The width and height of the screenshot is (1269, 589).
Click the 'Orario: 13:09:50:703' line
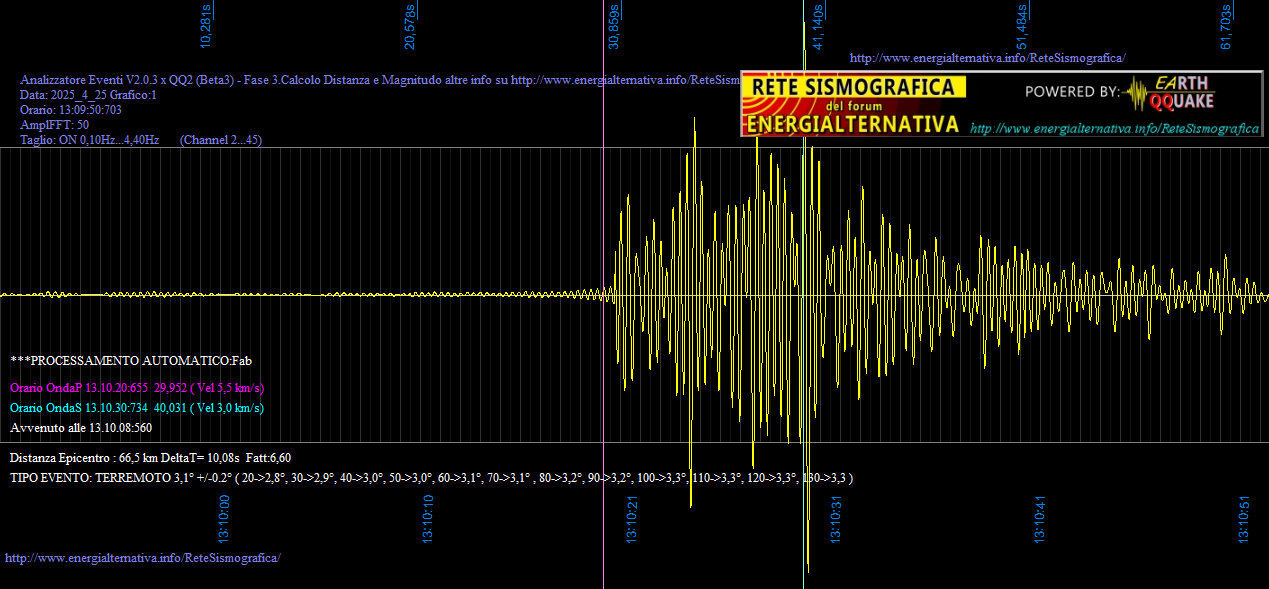coord(71,110)
